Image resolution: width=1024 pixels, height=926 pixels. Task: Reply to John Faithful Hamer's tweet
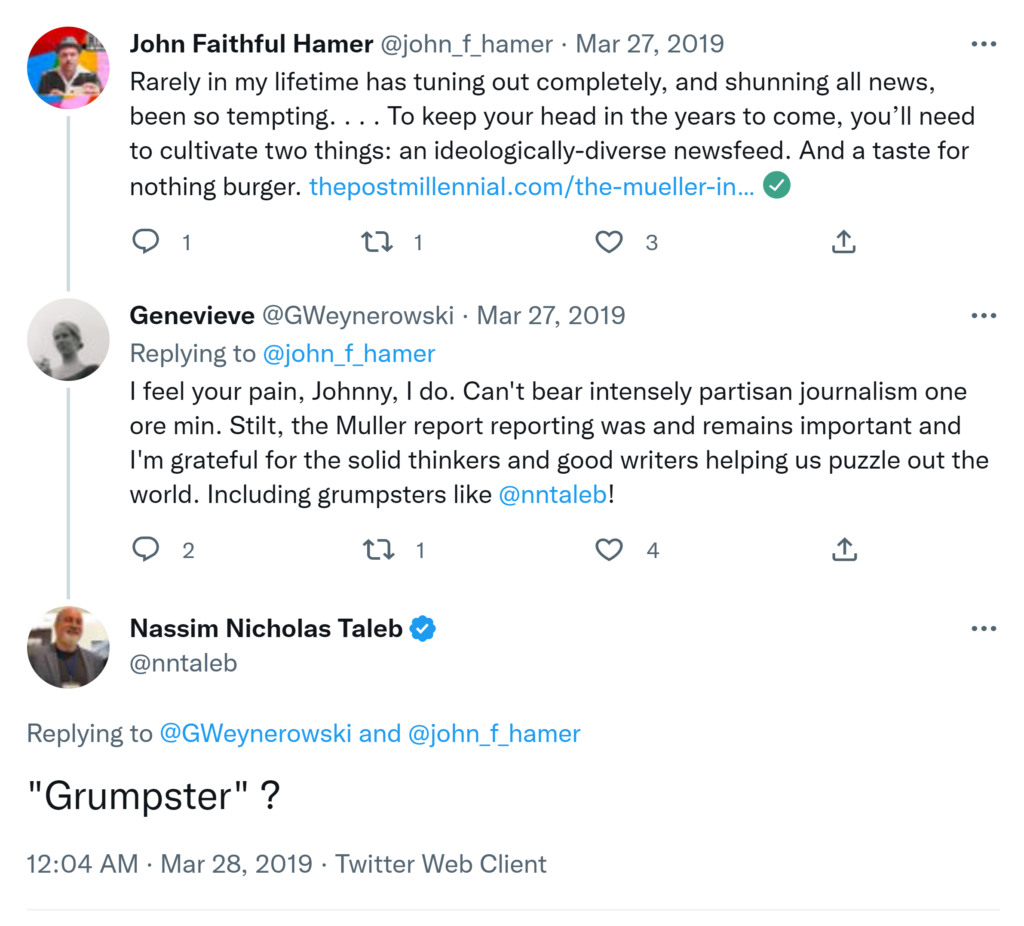146,242
